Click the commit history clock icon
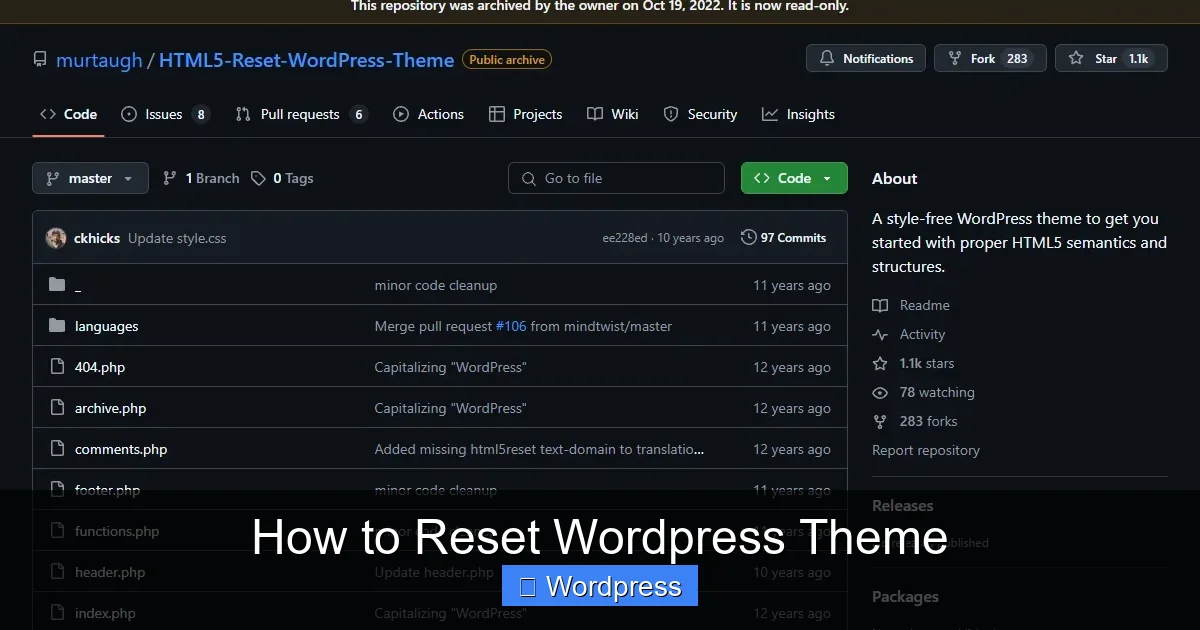The image size is (1200, 630). pyautogui.click(x=748, y=238)
